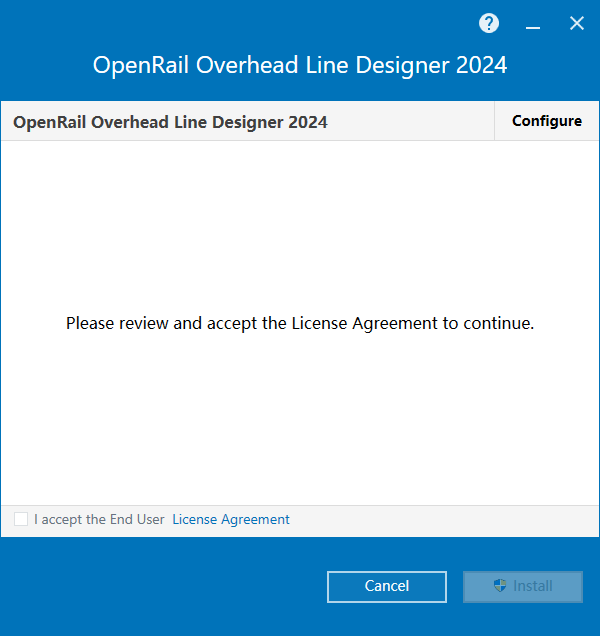
Task: Open the Configure option
Action: coord(546,121)
